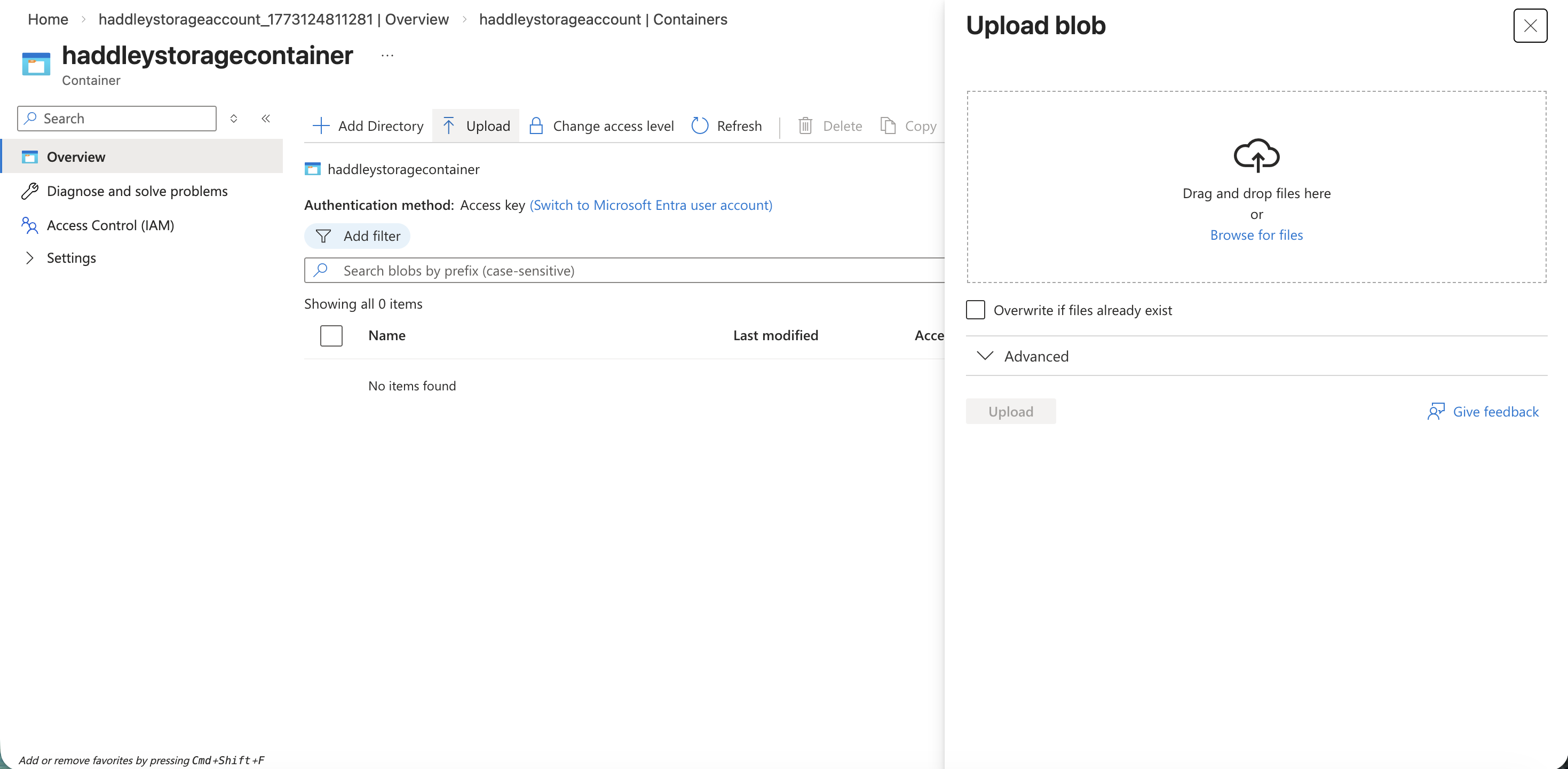Collapse the sidebar with double chevron
This screenshot has width=1568, height=769.
265,119
